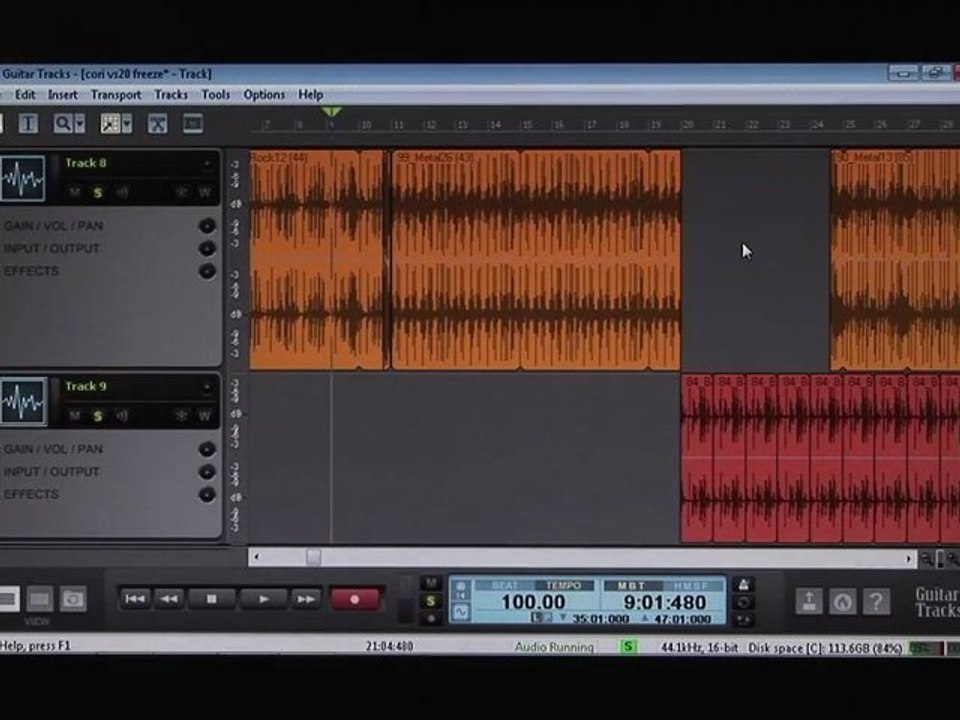Activate the magnifier zoom tool
The width and height of the screenshot is (960, 720).
pos(62,124)
